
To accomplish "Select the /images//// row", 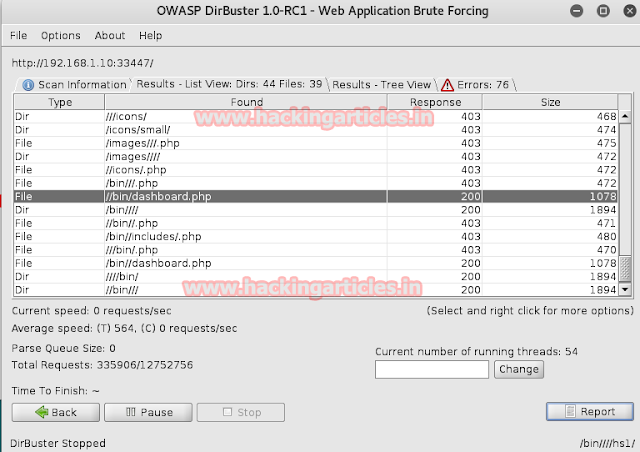I will [x=316, y=156].
